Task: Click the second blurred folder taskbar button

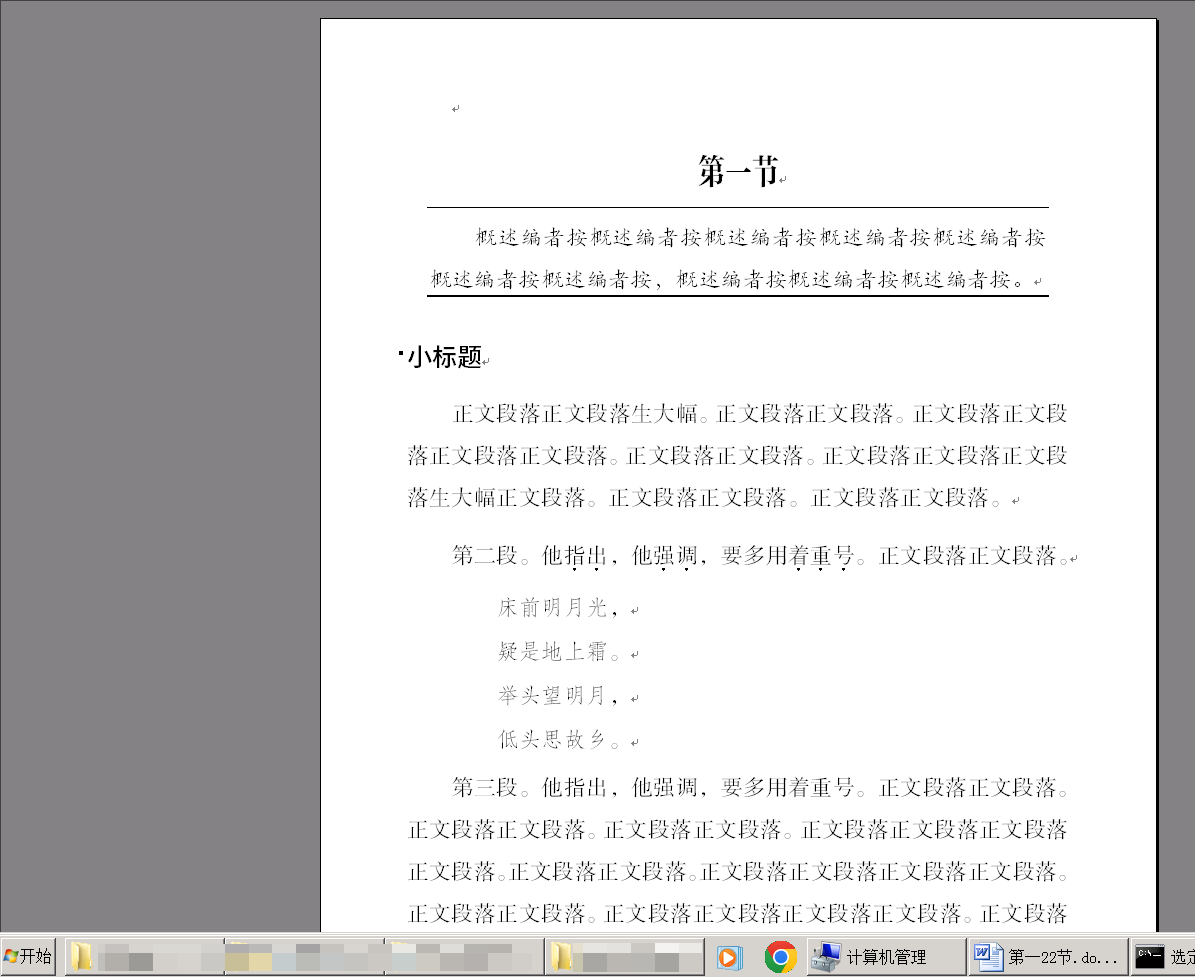Action: point(304,957)
